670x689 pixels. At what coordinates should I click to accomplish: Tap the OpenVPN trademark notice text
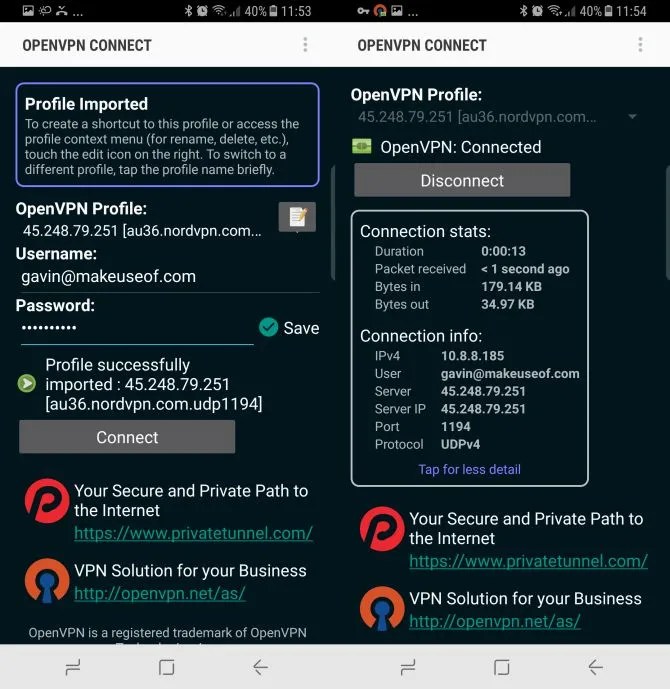pyautogui.click(x=167, y=633)
